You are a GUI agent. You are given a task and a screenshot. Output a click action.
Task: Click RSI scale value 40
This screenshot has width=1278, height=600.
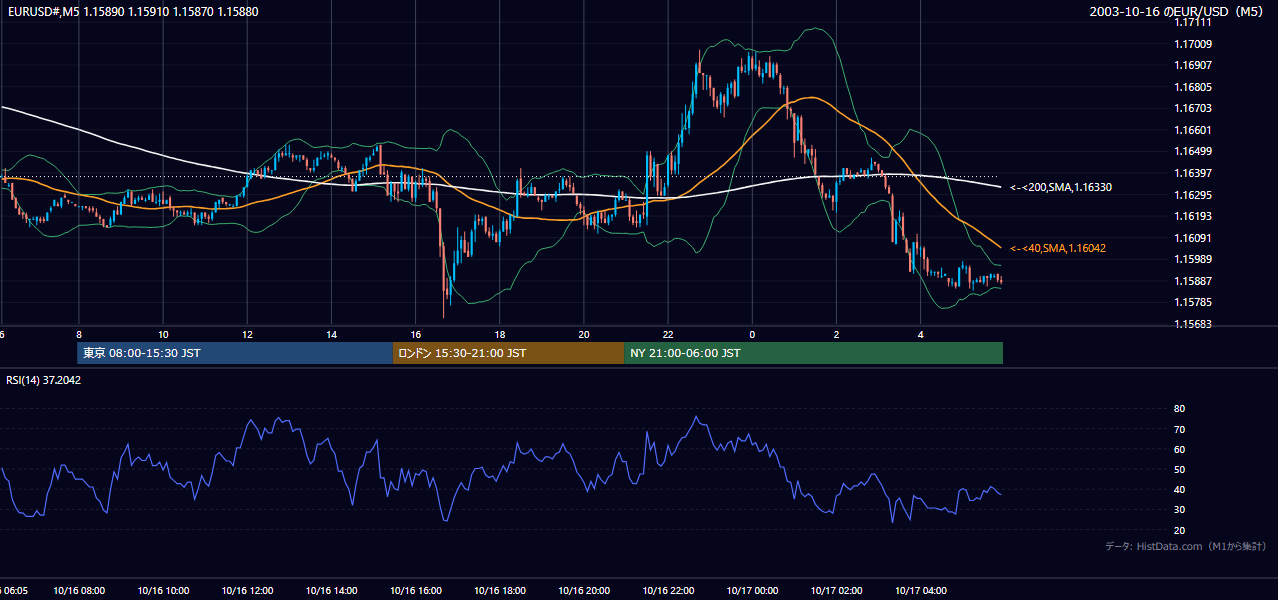pos(1180,489)
